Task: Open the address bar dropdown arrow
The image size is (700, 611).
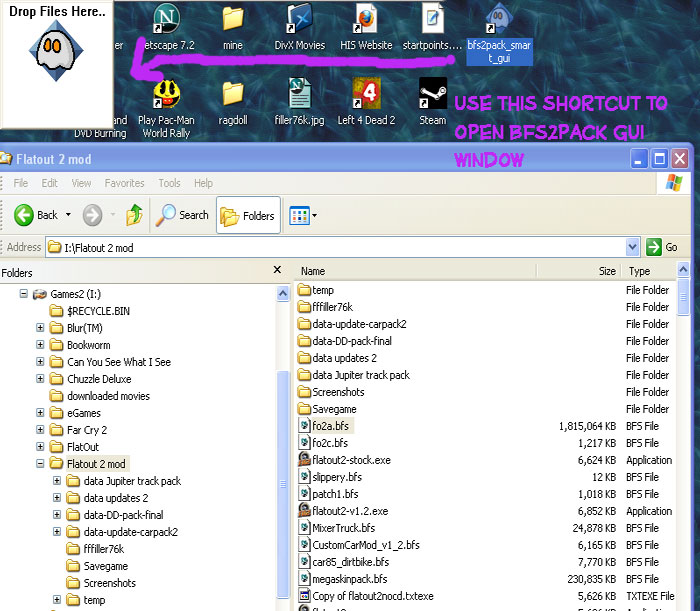Action: [632, 247]
